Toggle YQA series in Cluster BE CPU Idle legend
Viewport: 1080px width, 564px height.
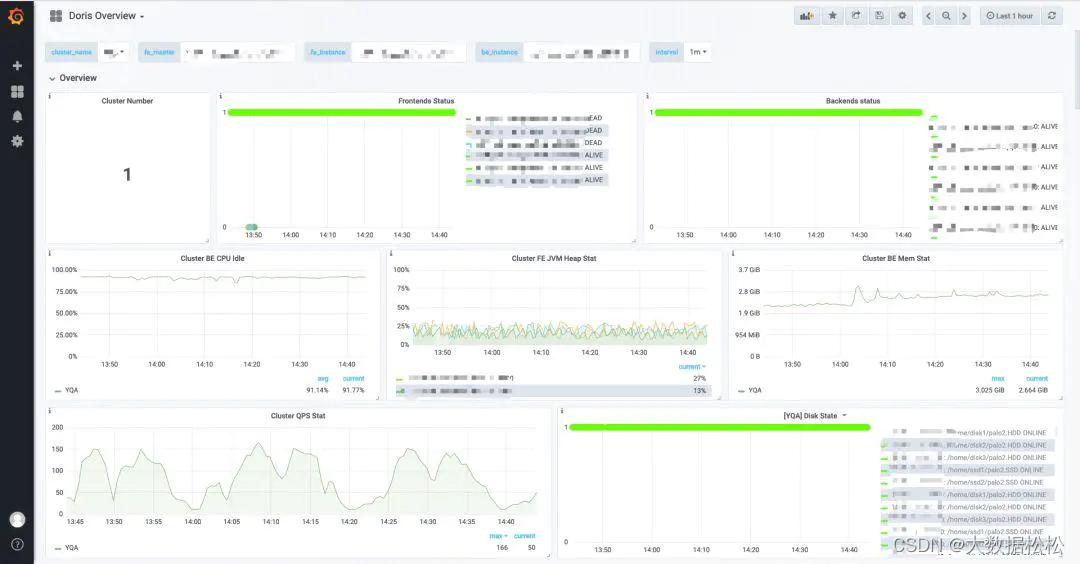click(72, 390)
